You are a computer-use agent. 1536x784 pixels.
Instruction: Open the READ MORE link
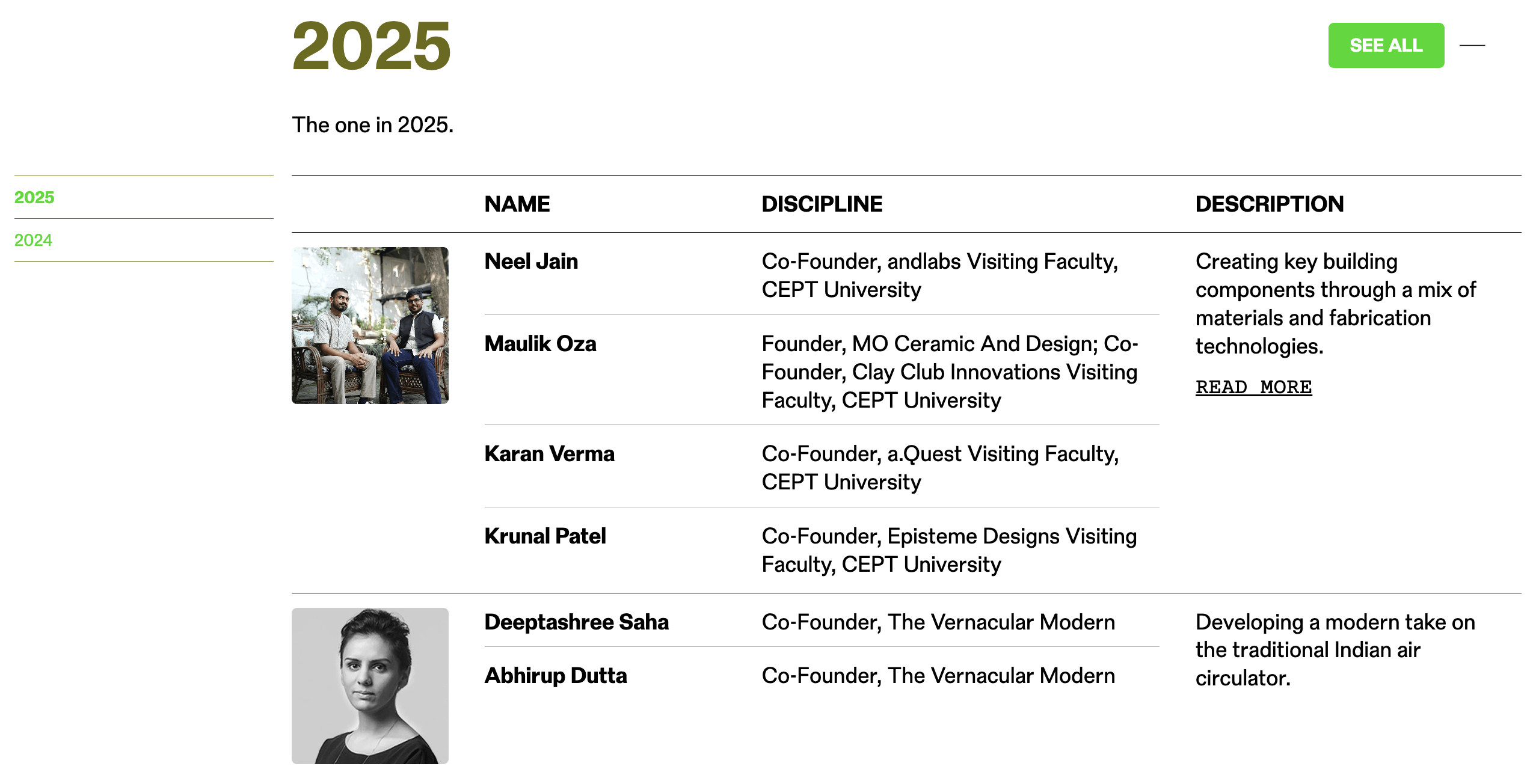[x=1253, y=387]
